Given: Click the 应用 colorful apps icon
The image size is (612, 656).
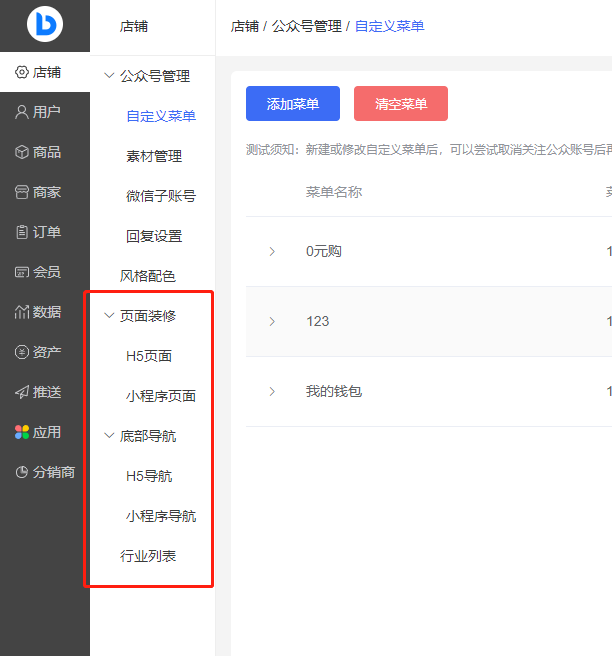Looking at the screenshot, I should tap(22, 432).
